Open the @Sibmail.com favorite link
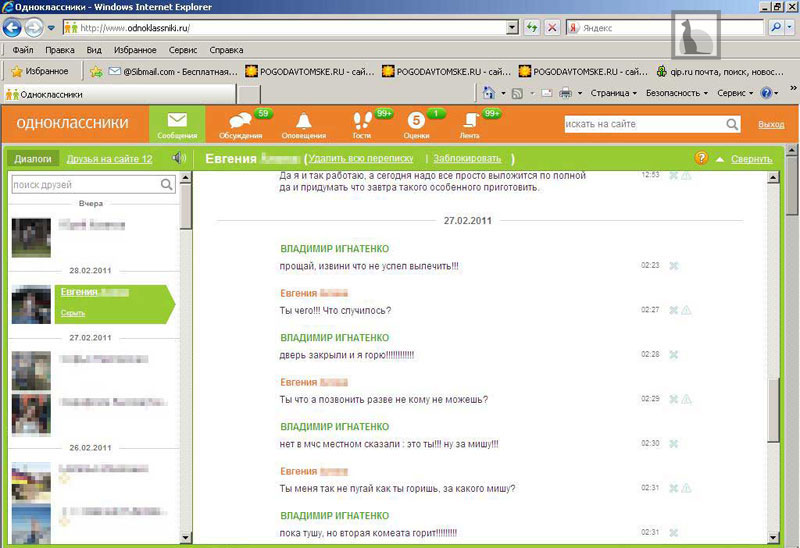This screenshot has width=800, height=548. pos(173,72)
